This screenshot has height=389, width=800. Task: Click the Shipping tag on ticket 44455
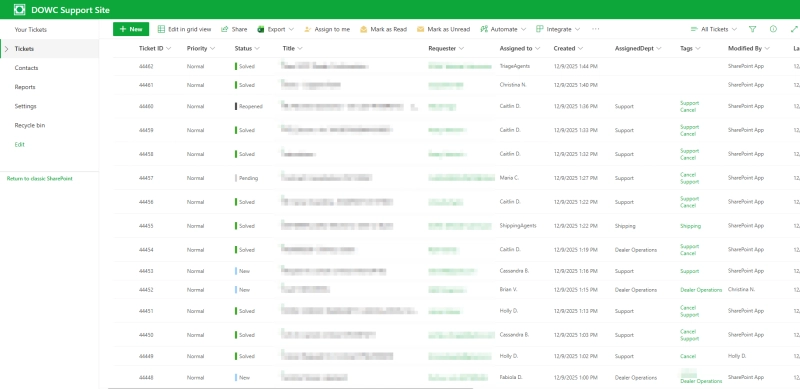[690, 226]
